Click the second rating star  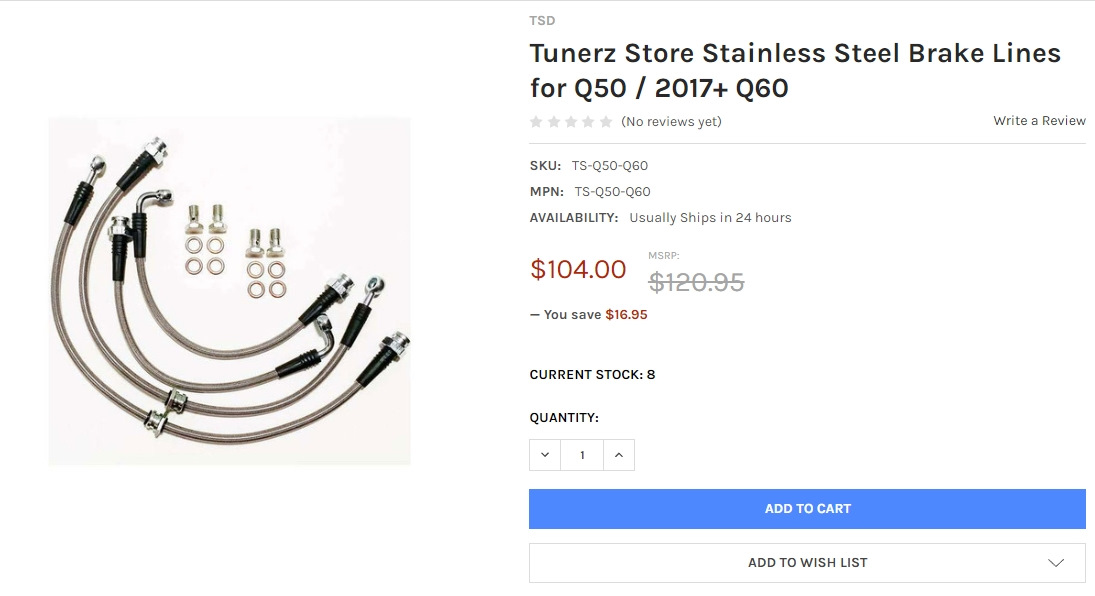pyautogui.click(x=553, y=122)
